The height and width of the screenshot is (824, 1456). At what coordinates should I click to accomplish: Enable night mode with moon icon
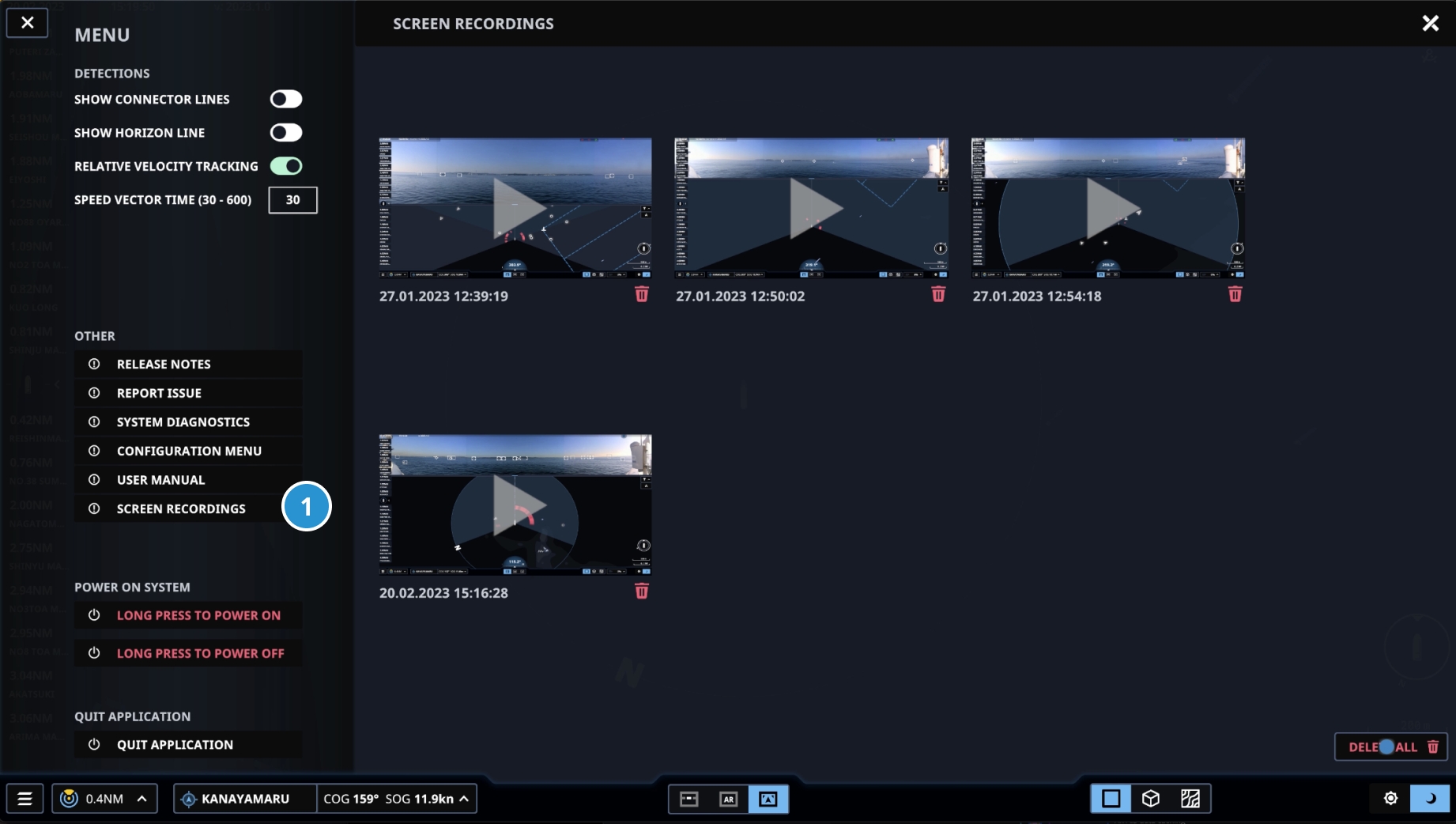pos(1429,799)
